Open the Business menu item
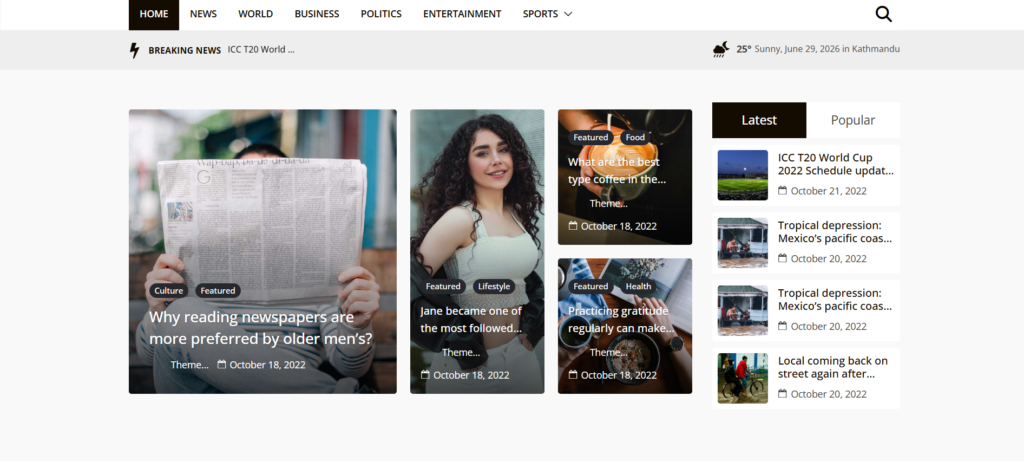Viewport: 1024px width, 461px height. point(317,14)
